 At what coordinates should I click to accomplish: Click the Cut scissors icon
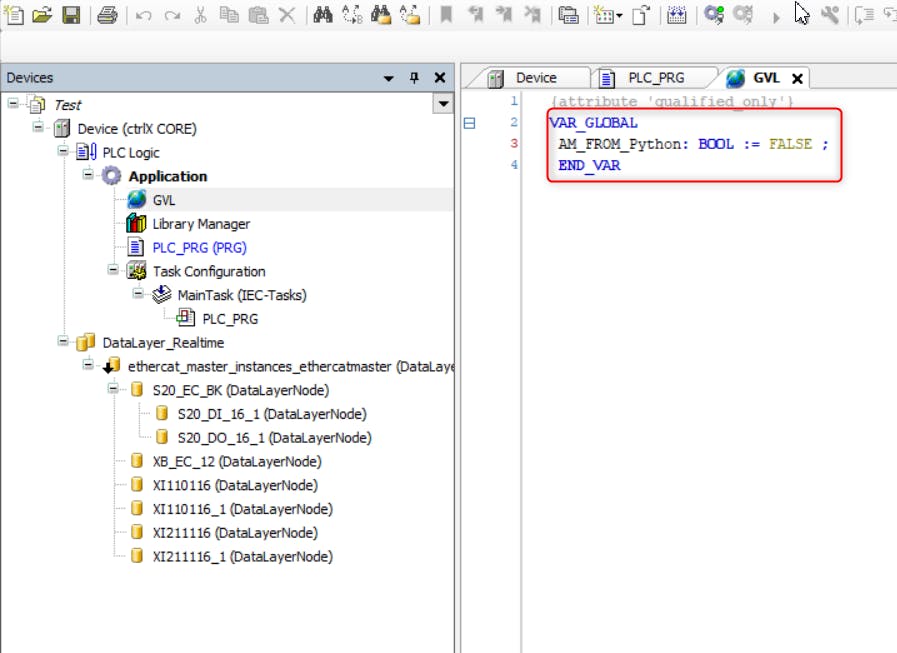pyautogui.click(x=200, y=15)
